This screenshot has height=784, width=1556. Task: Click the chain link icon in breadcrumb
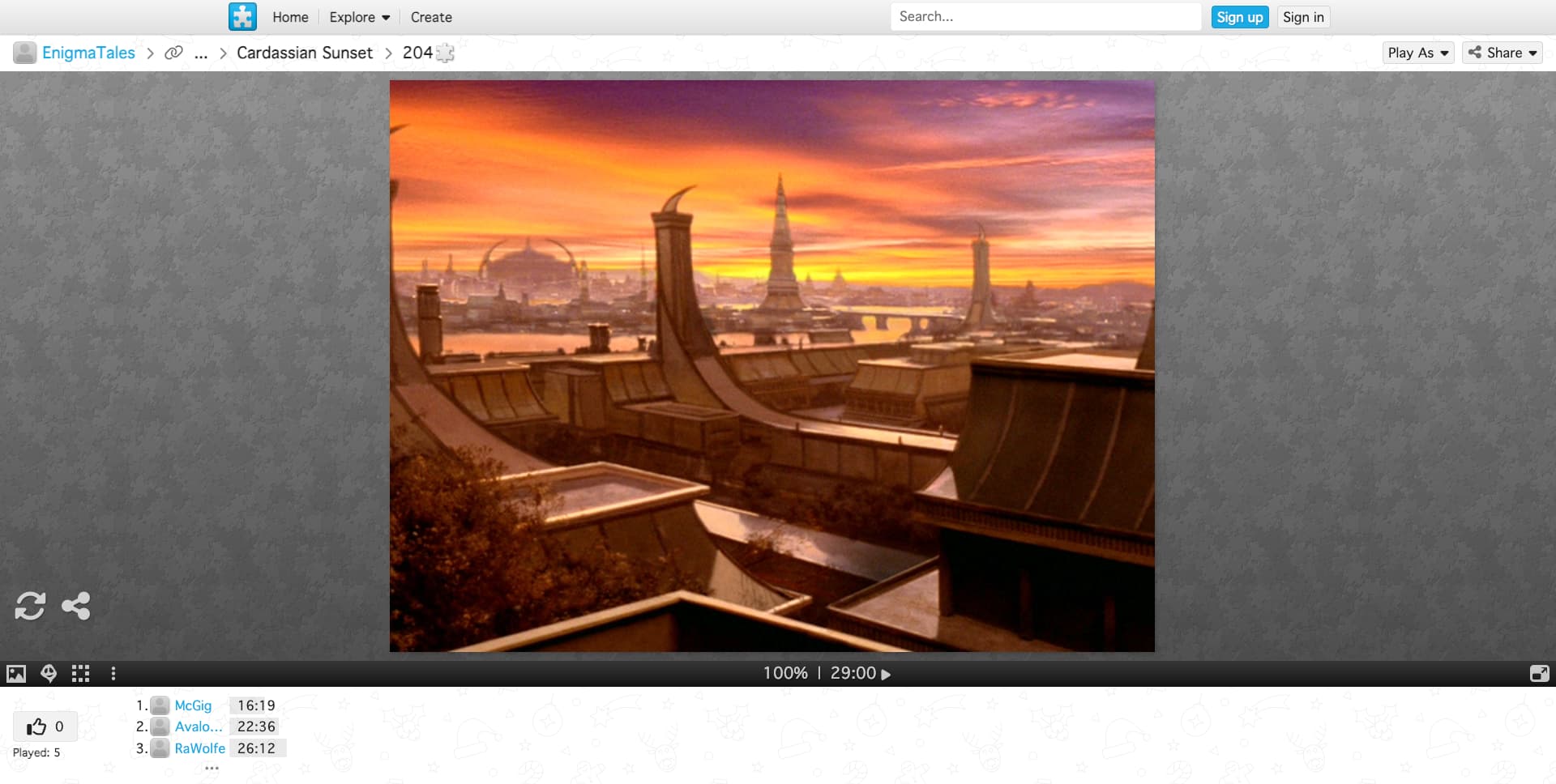pyautogui.click(x=173, y=53)
